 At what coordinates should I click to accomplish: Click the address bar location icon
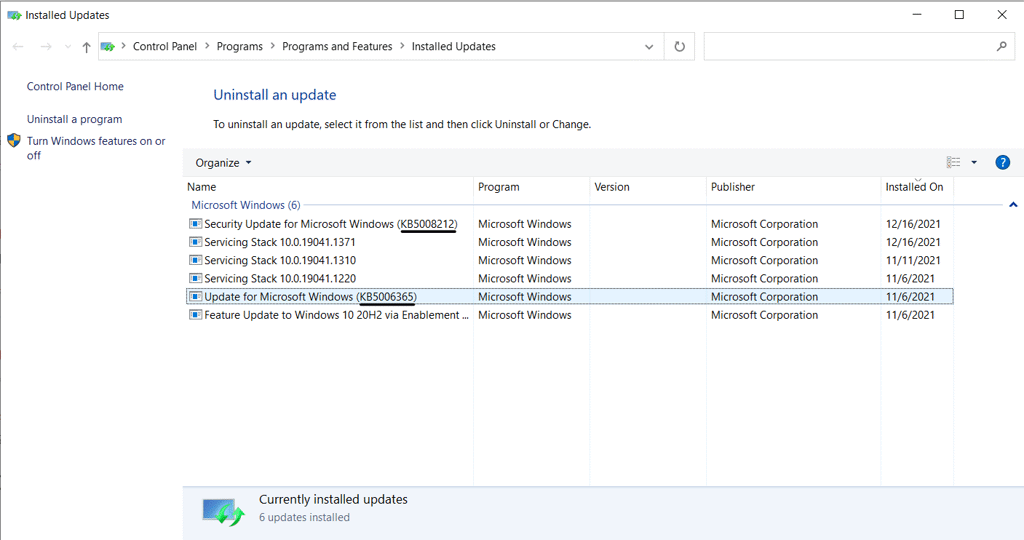108,46
